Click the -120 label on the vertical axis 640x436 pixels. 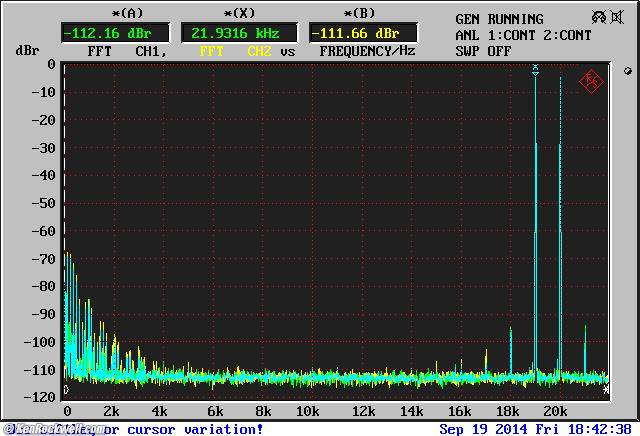point(40,397)
